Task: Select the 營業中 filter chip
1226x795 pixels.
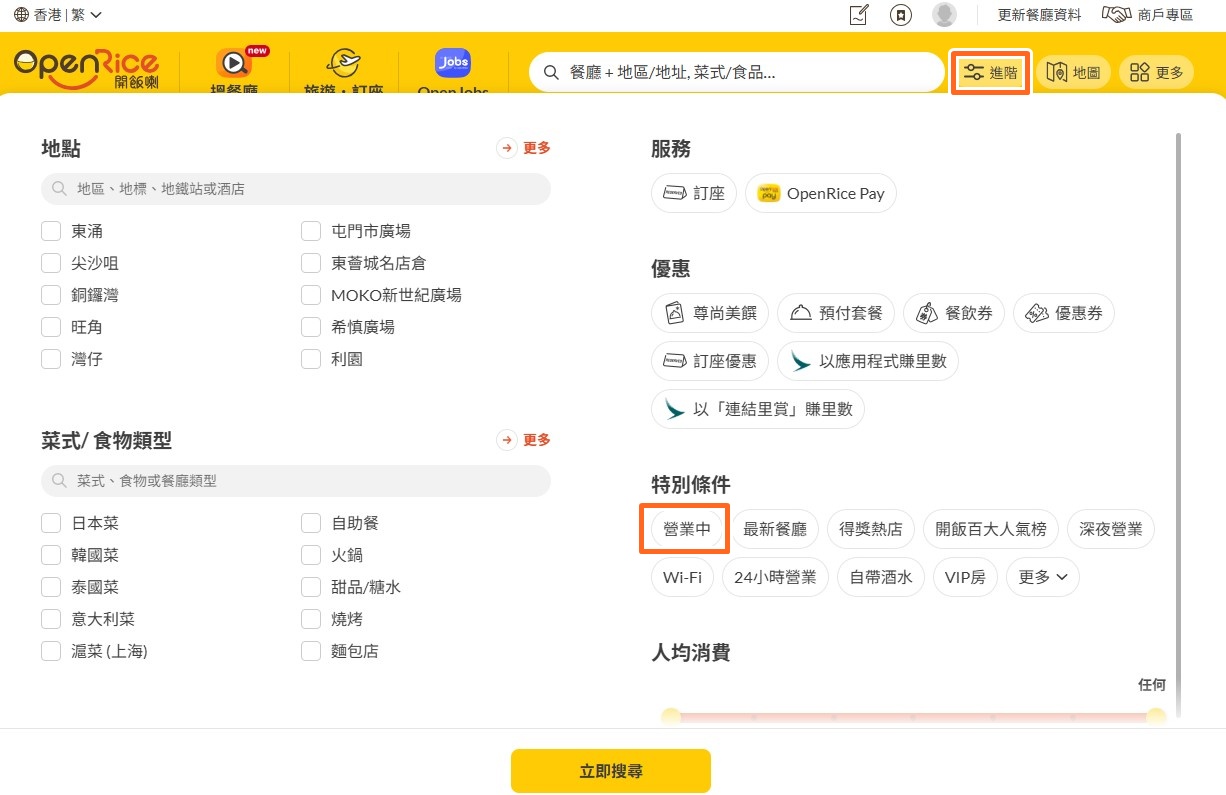Action: pos(686,529)
